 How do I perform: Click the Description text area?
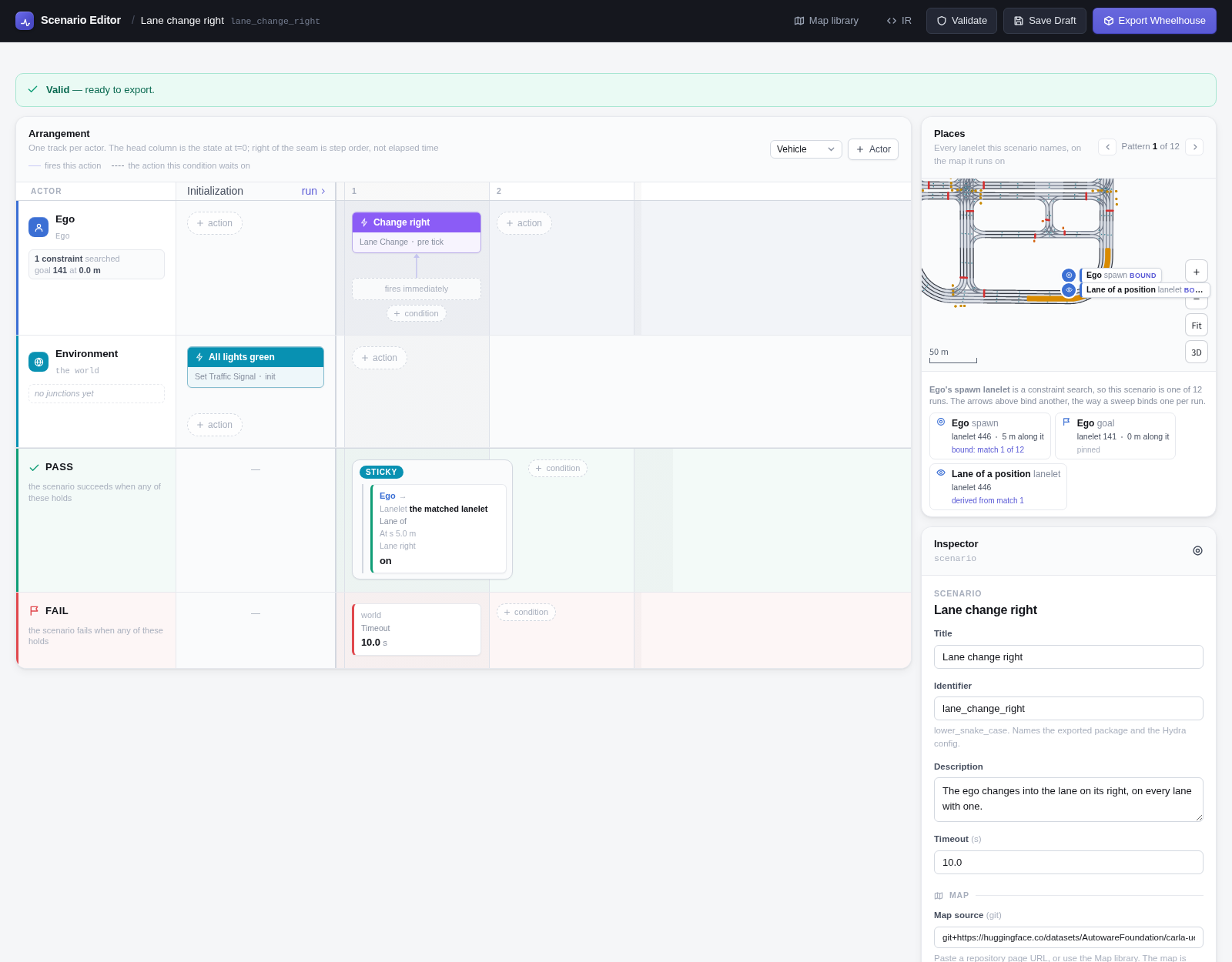click(x=1069, y=800)
